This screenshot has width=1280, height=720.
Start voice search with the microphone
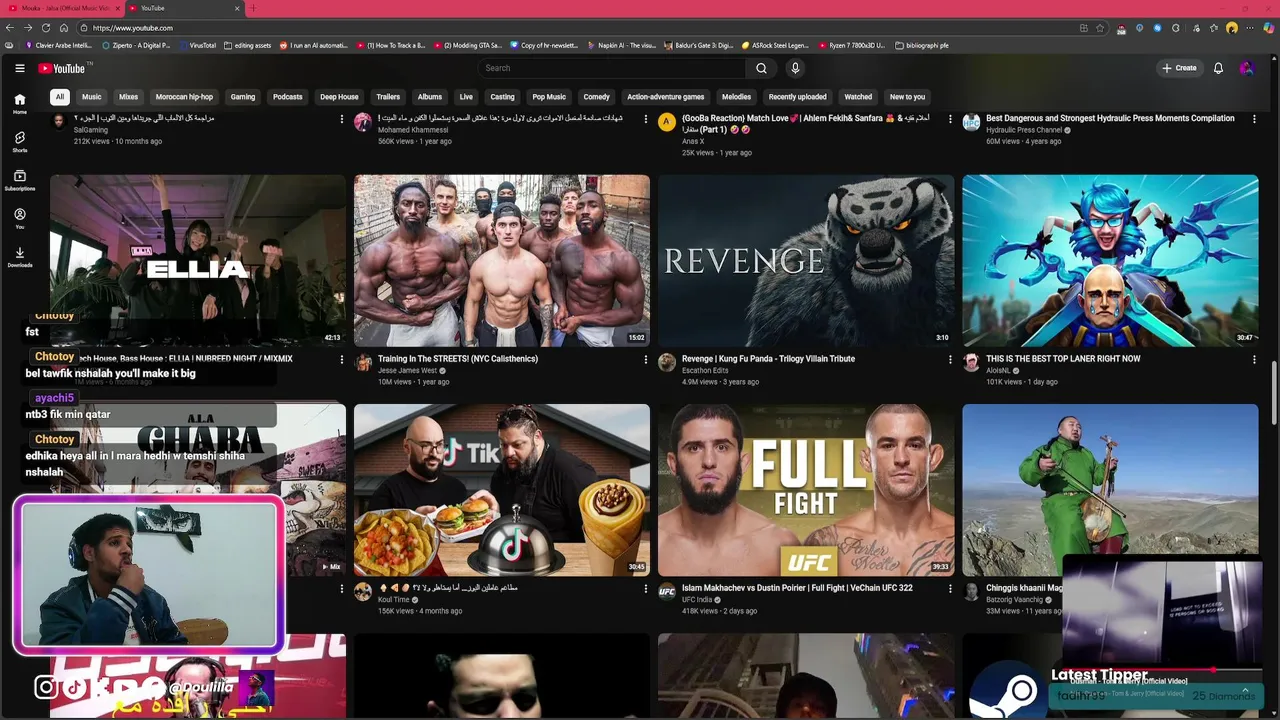click(795, 68)
